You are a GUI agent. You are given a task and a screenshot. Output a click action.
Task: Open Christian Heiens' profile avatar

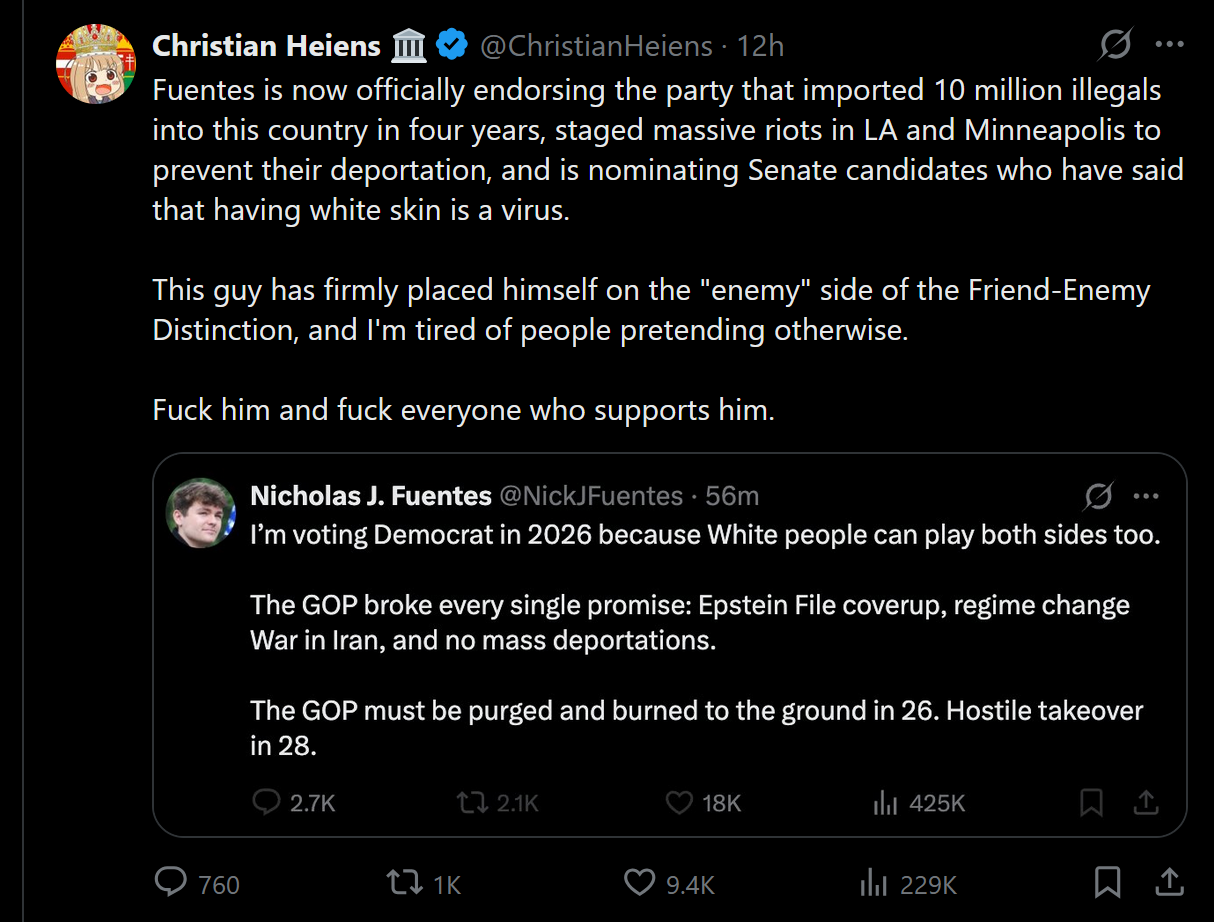click(x=95, y=64)
